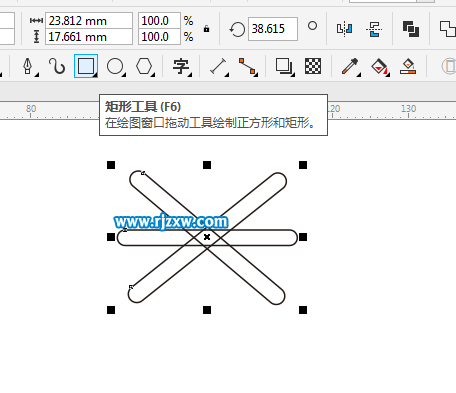The width and height of the screenshot is (456, 393).
Task: Mirror the object horizontally
Action: pos(344,29)
